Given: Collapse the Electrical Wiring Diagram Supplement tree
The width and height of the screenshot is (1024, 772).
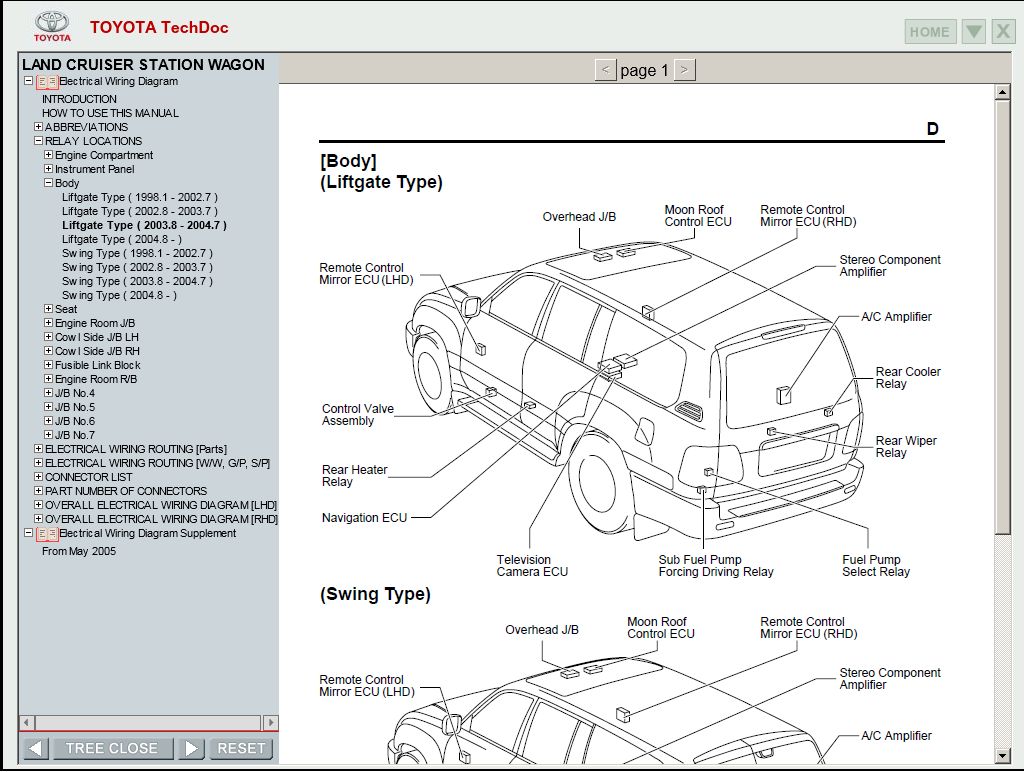Looking at the screenshot, I should [x=28, y=533].
